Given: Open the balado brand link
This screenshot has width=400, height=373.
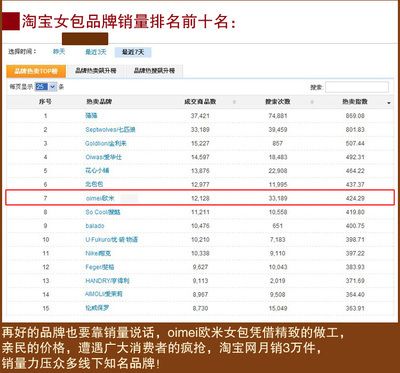Looking at the screenshot, I should (x=95, y=226).
